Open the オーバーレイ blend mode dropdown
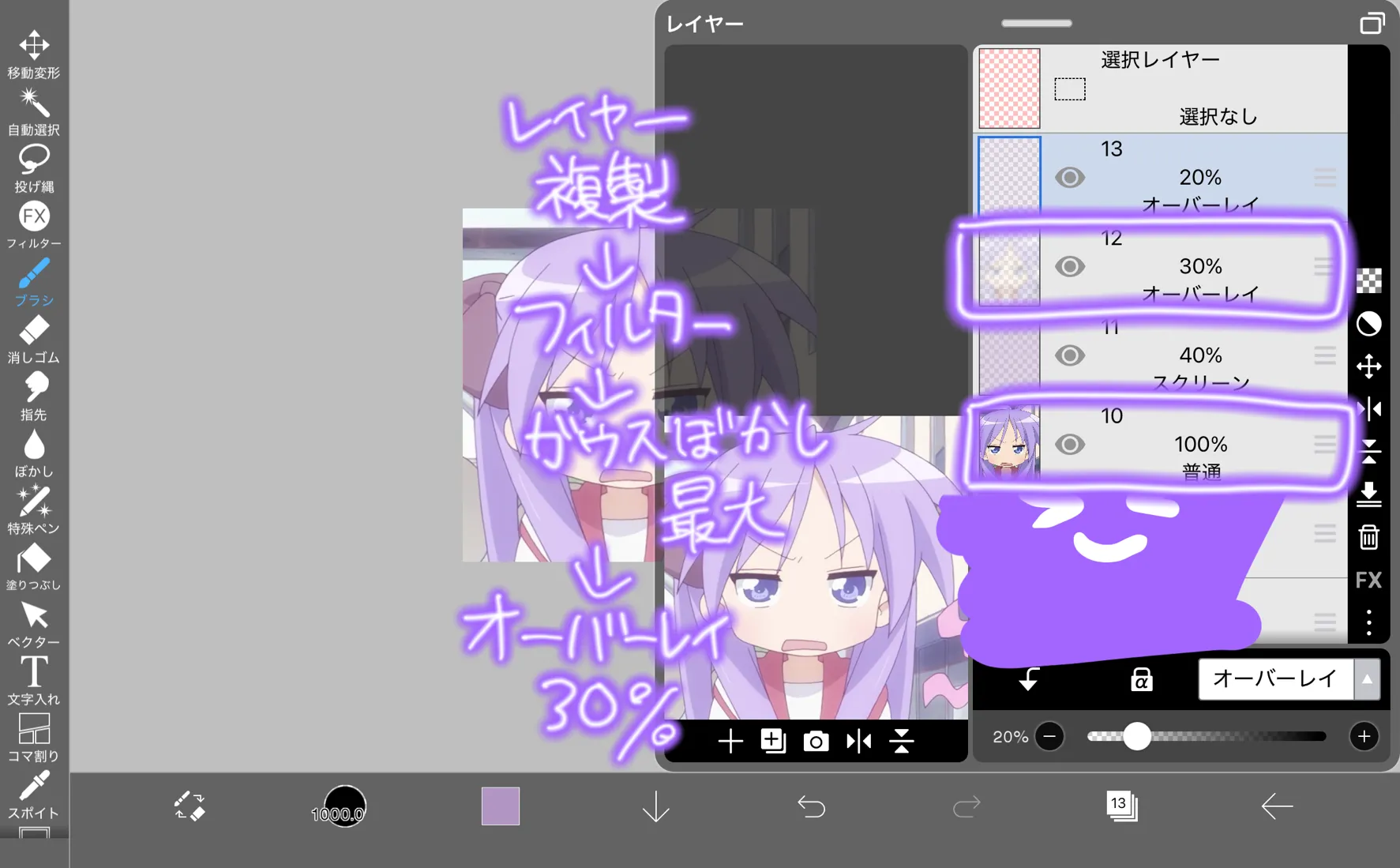Image resolution: width=1400 pixels, height=868 pixels. click(x=1289, y=679)
